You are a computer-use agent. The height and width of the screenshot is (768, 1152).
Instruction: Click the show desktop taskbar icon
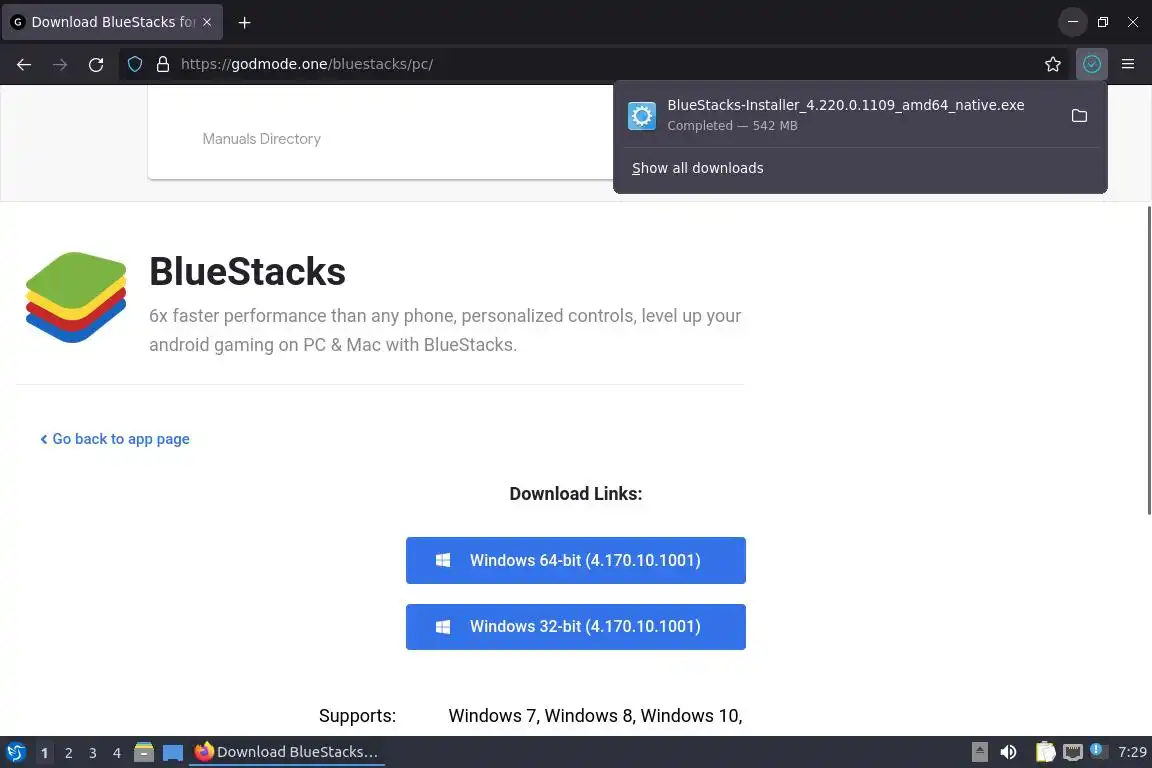[173, 753]
